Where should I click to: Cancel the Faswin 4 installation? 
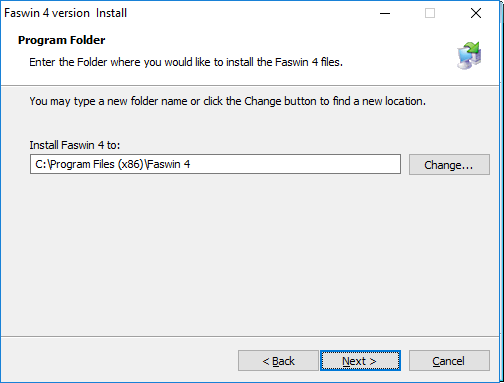click(x=449, y=360)
